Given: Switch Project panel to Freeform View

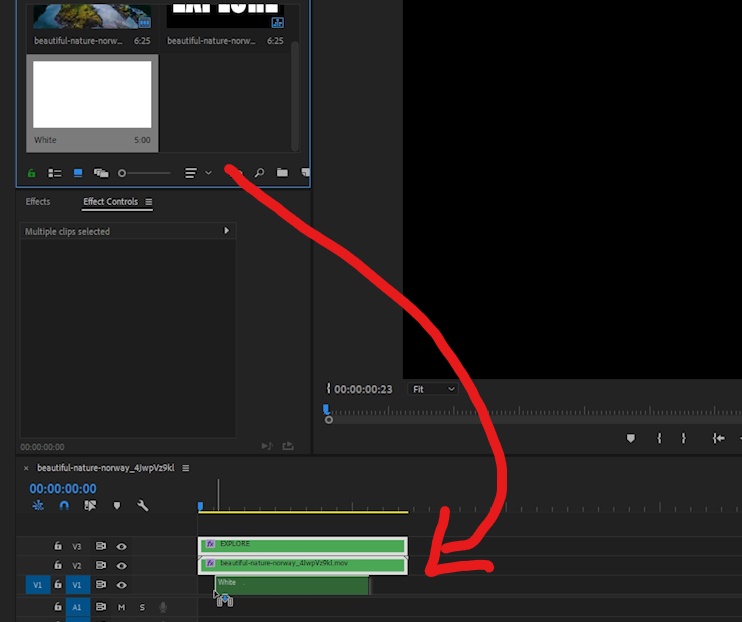Looking at the screenshot, I should (101, 173).
